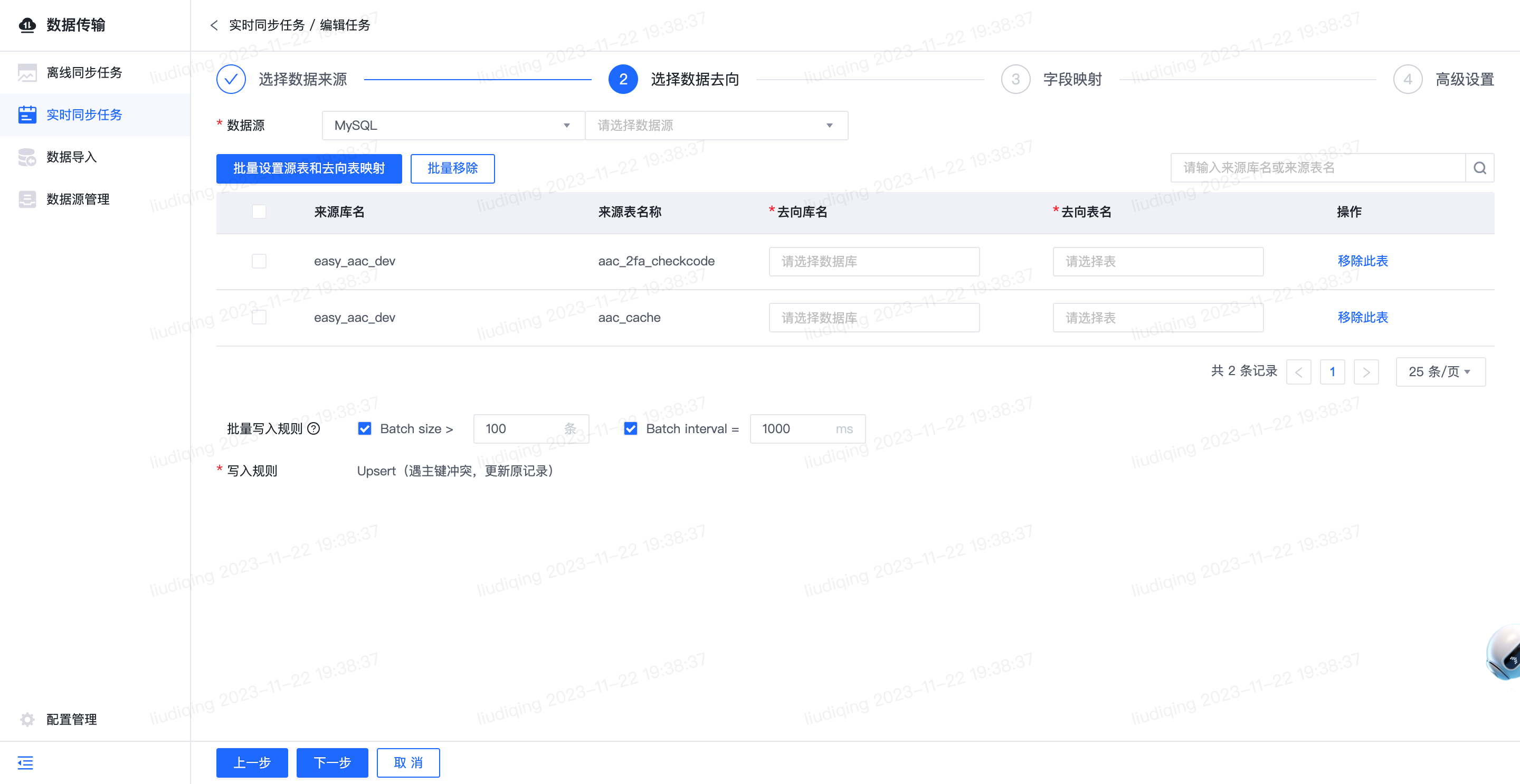
Task: Open the MySQL data source type dropdown
Action: click(x=453, y=126)
